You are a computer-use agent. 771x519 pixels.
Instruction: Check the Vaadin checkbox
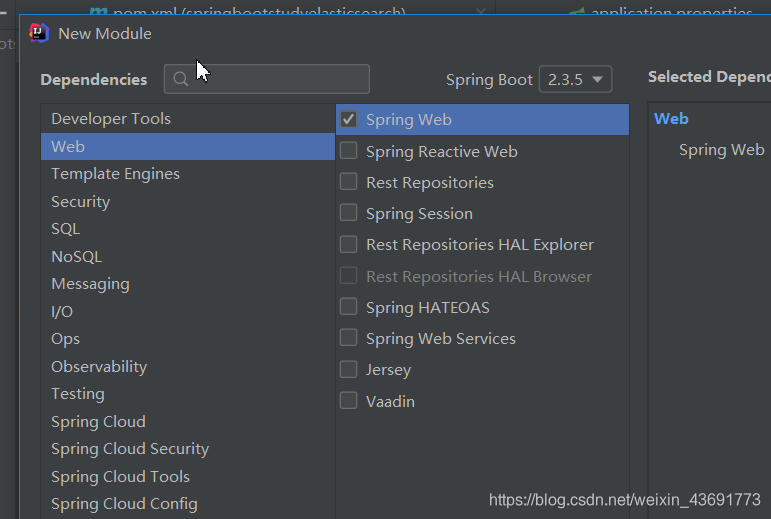click(x=349, y=401)
